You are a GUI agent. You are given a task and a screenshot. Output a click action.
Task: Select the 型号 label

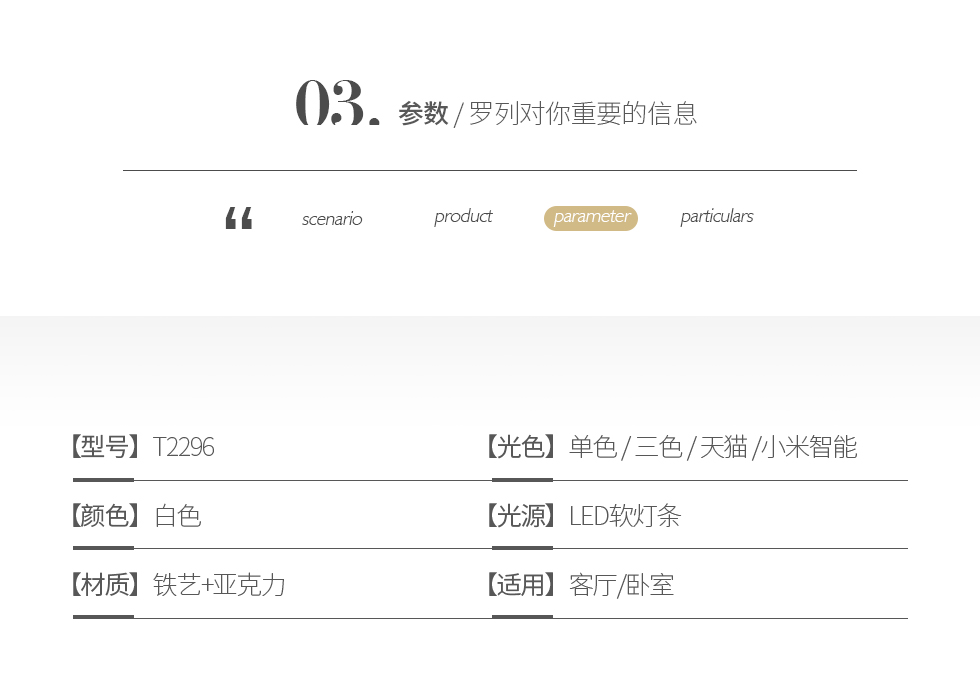click(106, 447)
